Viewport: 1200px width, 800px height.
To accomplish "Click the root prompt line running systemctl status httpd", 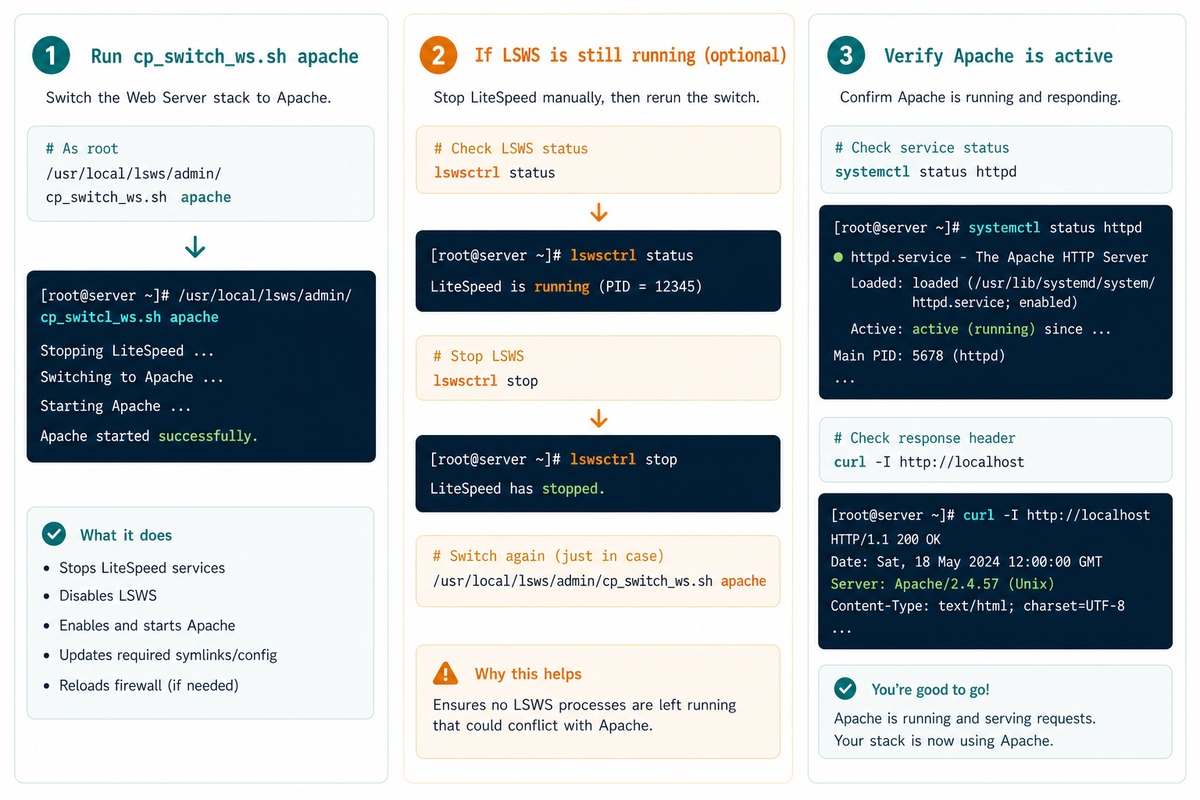I will (x=987, y=228).
